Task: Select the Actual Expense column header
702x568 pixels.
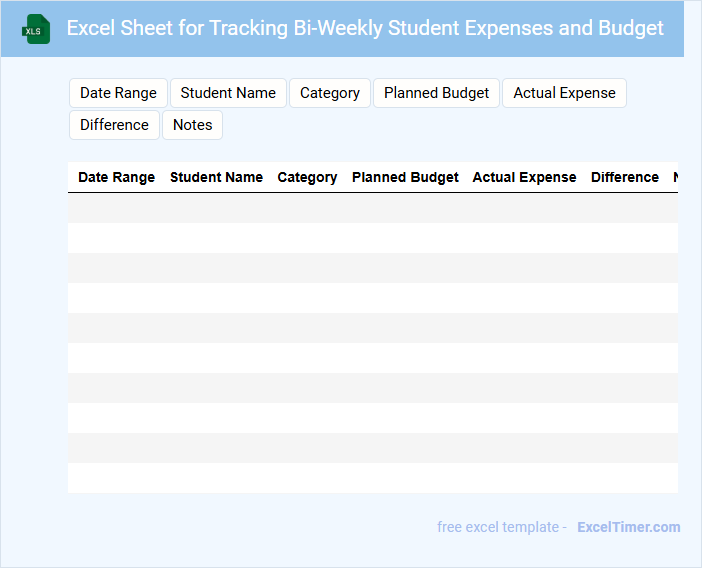Action: (x=524, y=177)
